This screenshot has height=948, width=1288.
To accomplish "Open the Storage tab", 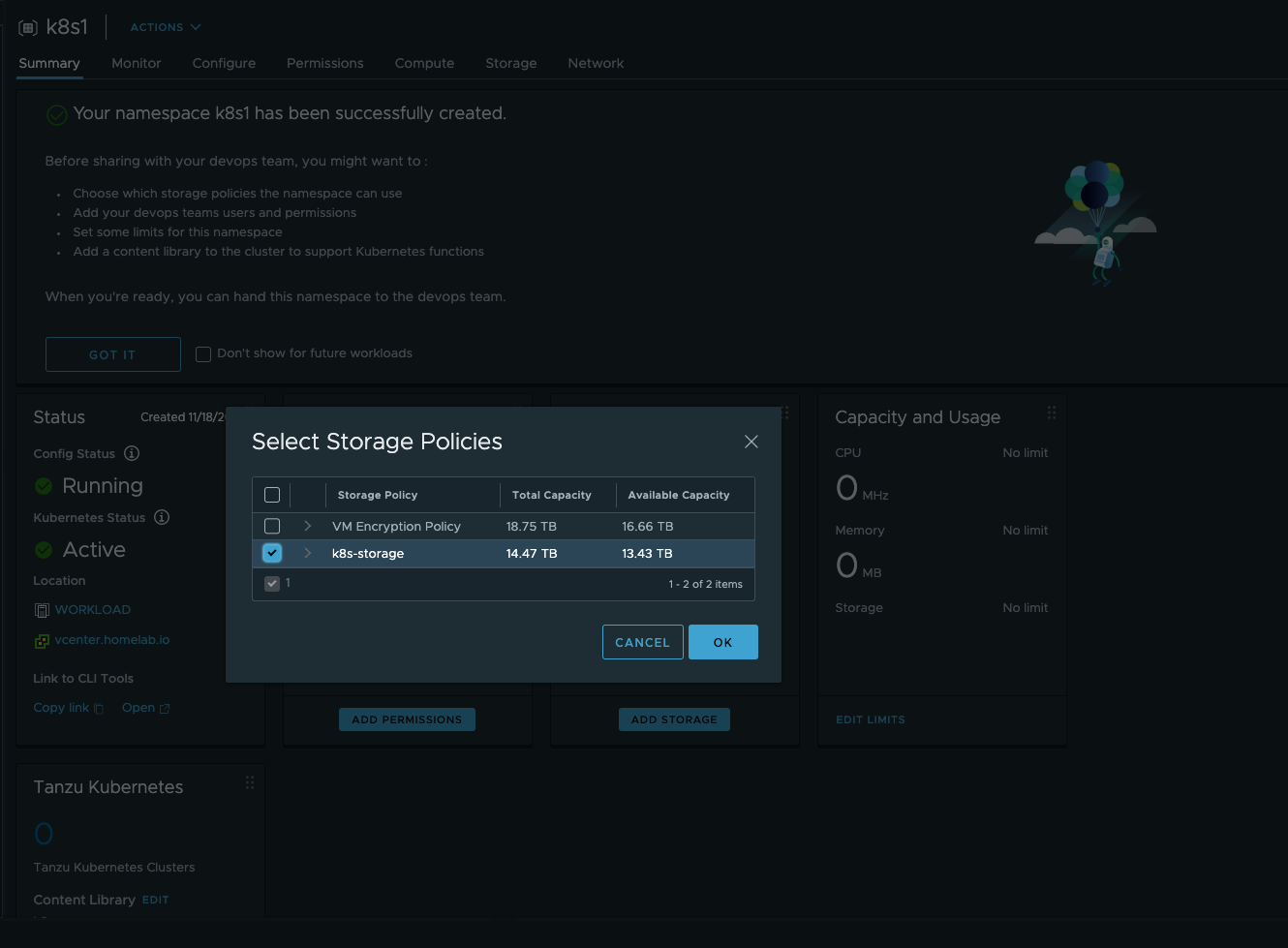I will (x=510, y=63).
